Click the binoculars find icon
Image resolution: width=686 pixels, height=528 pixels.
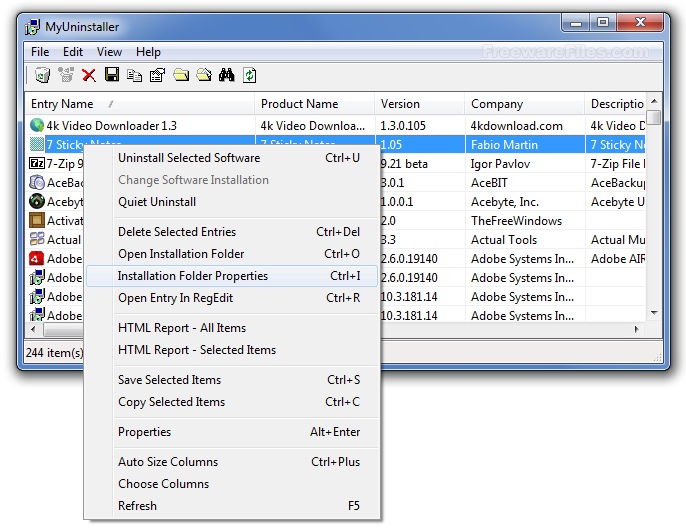click(x=227, y=75)
